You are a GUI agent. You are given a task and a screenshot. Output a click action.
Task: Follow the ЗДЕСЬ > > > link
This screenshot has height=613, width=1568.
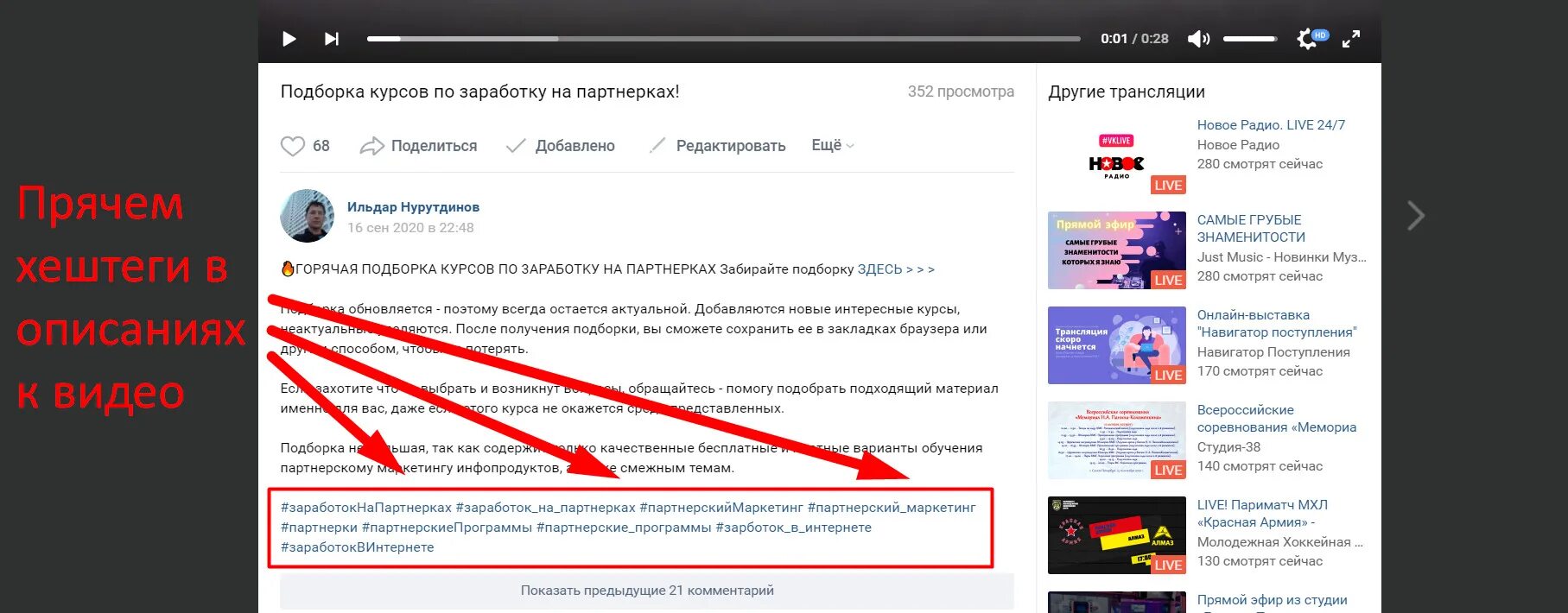coord(896,269)
